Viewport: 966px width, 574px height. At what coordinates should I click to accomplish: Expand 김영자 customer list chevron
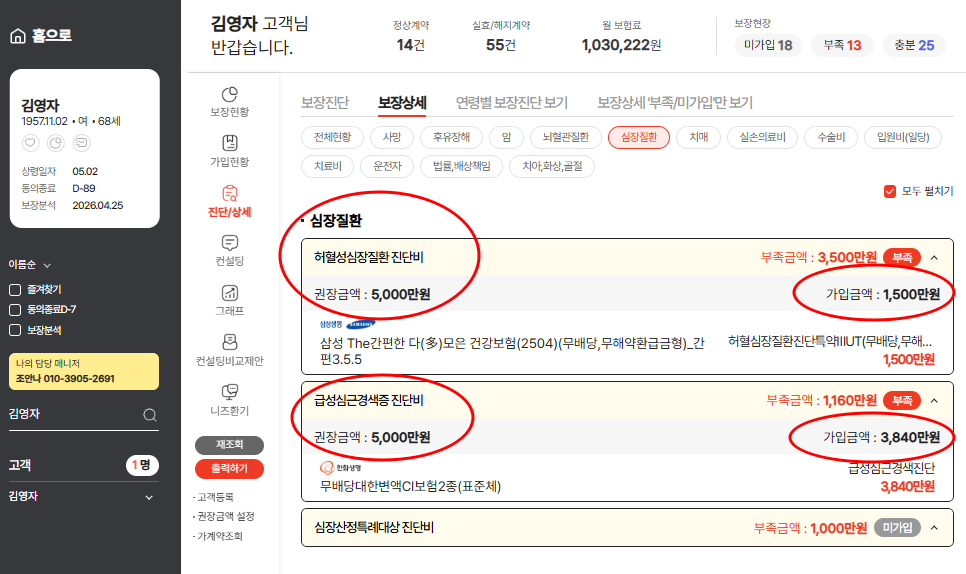tap(149, 498)
